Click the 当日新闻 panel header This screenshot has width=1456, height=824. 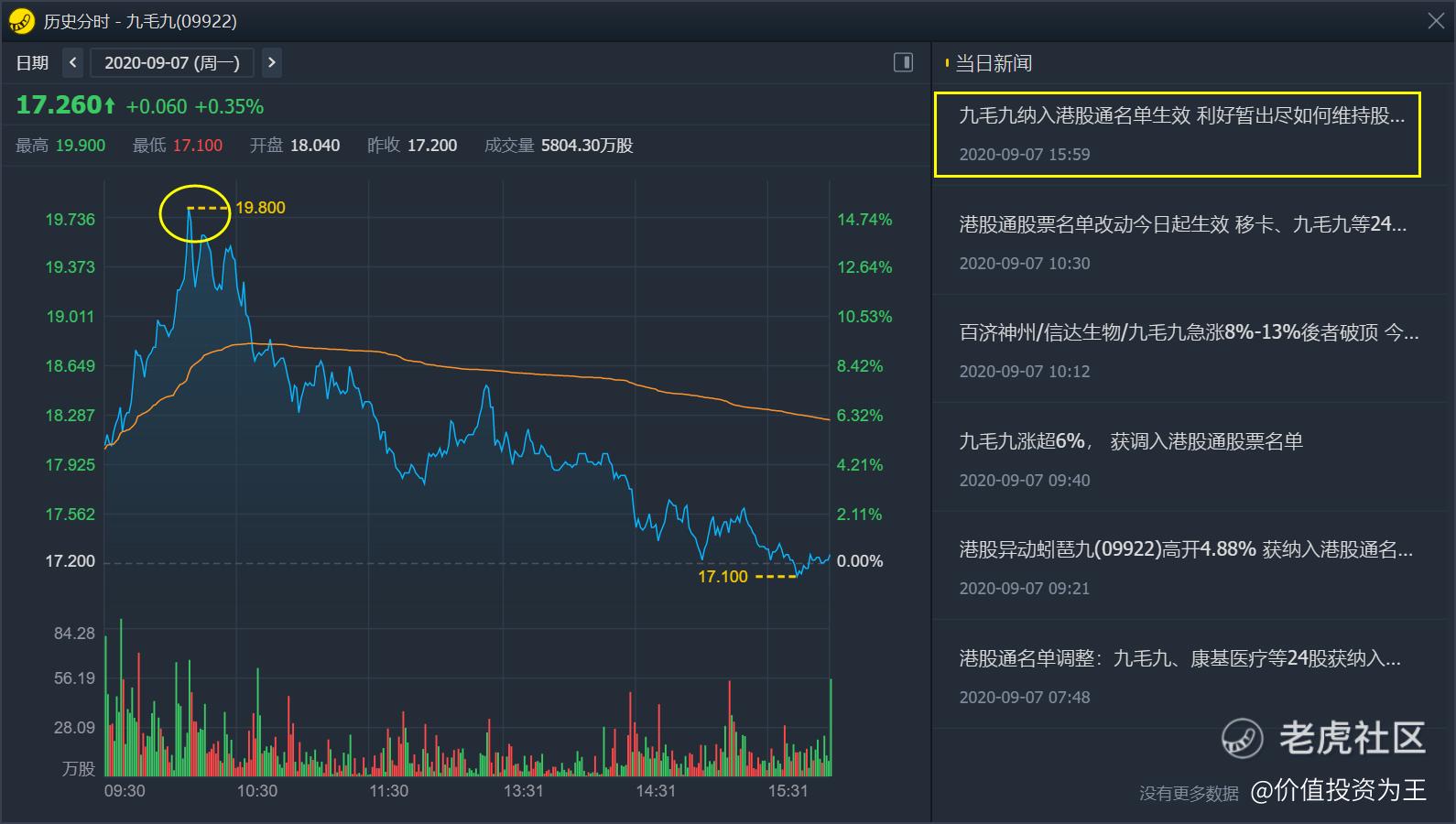tap(993, 63)
